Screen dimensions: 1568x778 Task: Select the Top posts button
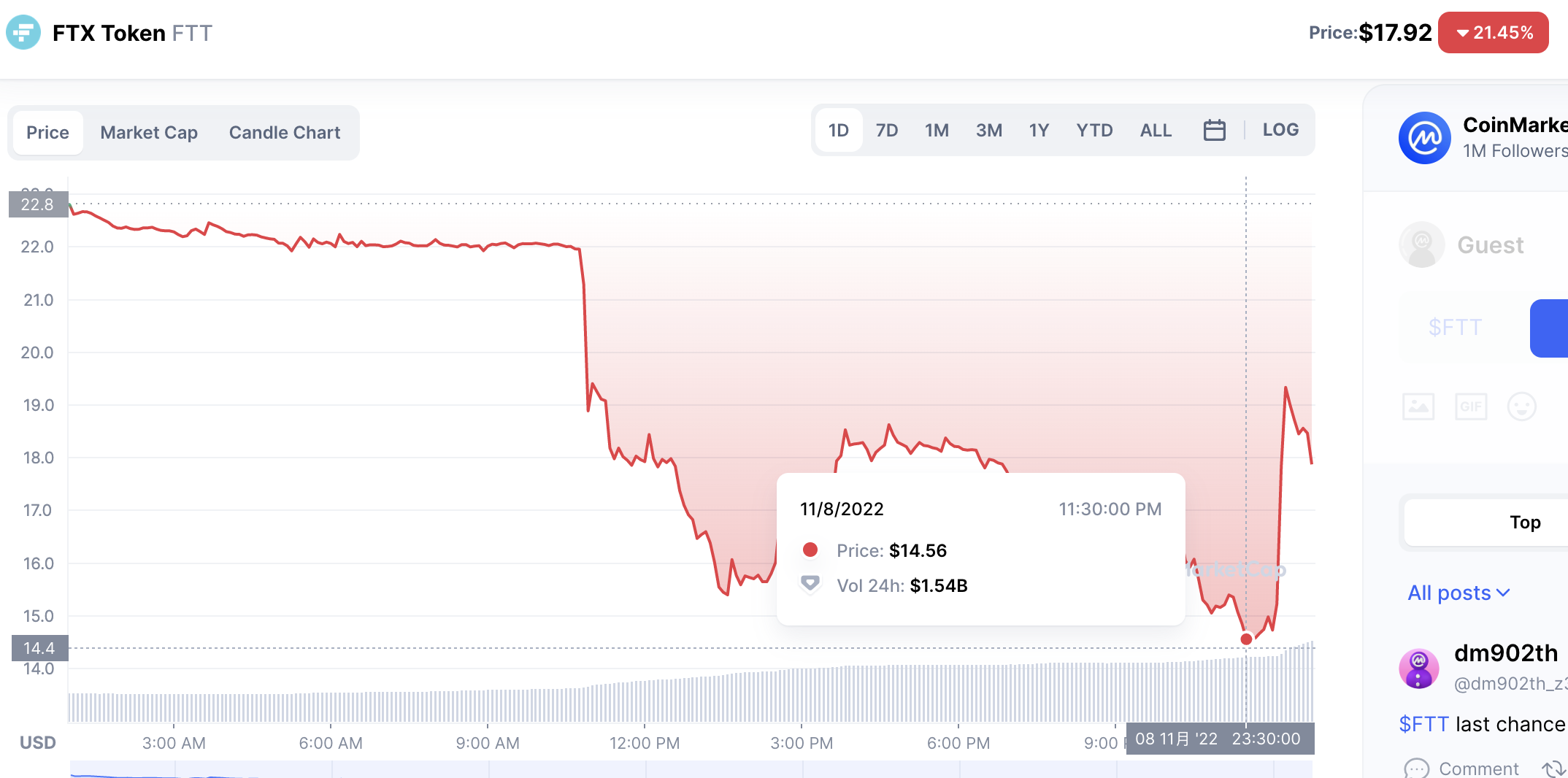click(x=1524, y=522)
